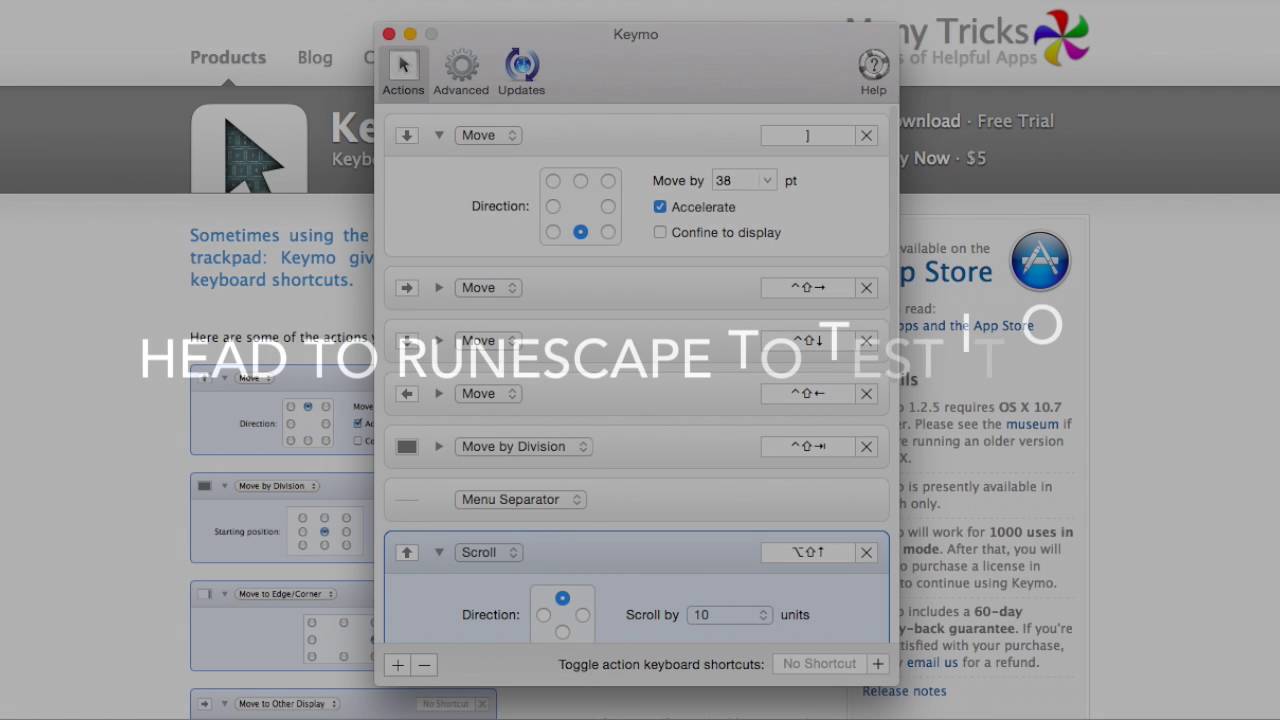Toggle the Accelerate checkbox
This screenshot has height=720, width=1280.
(660, 207)
